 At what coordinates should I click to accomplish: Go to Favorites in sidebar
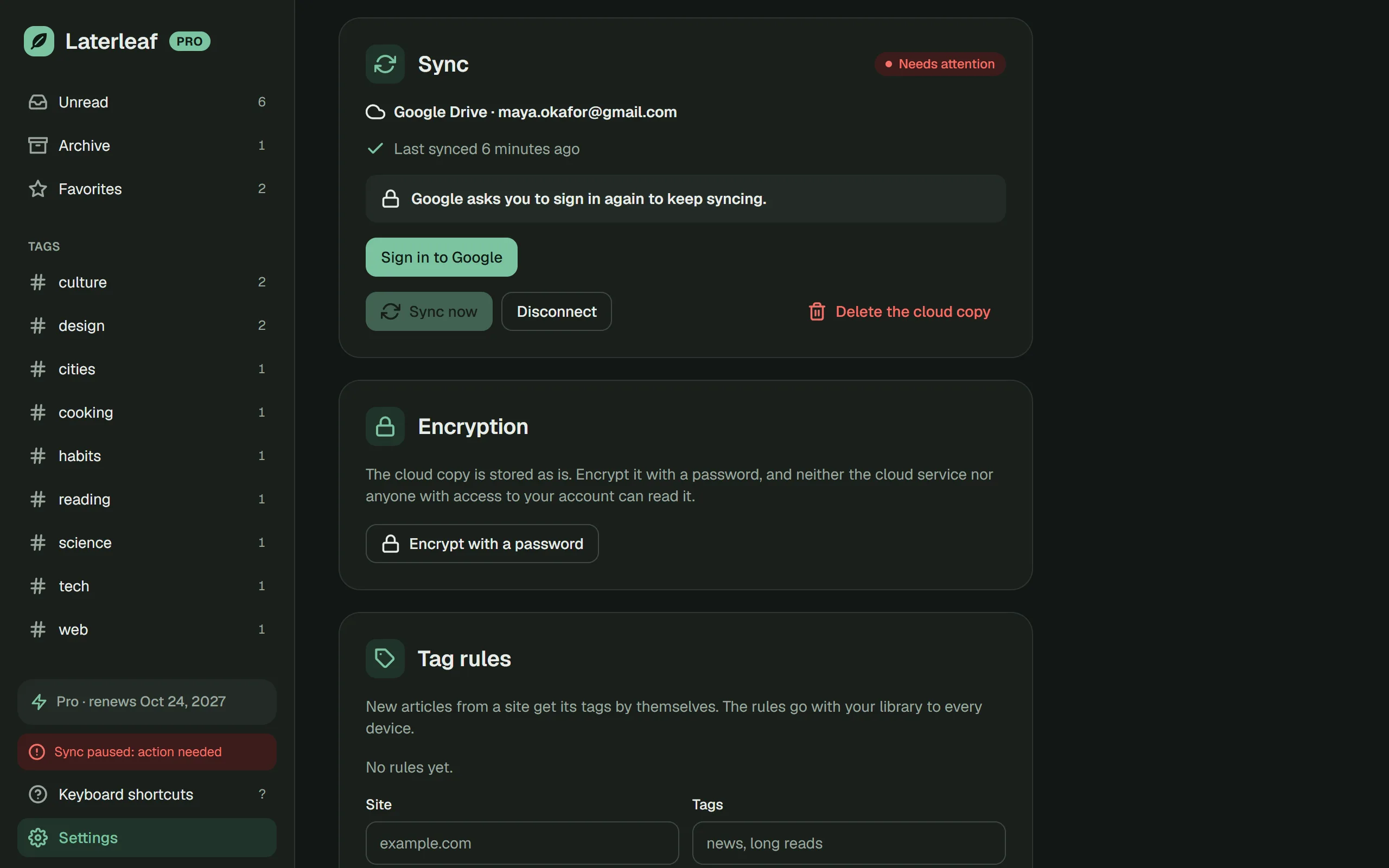147,189
